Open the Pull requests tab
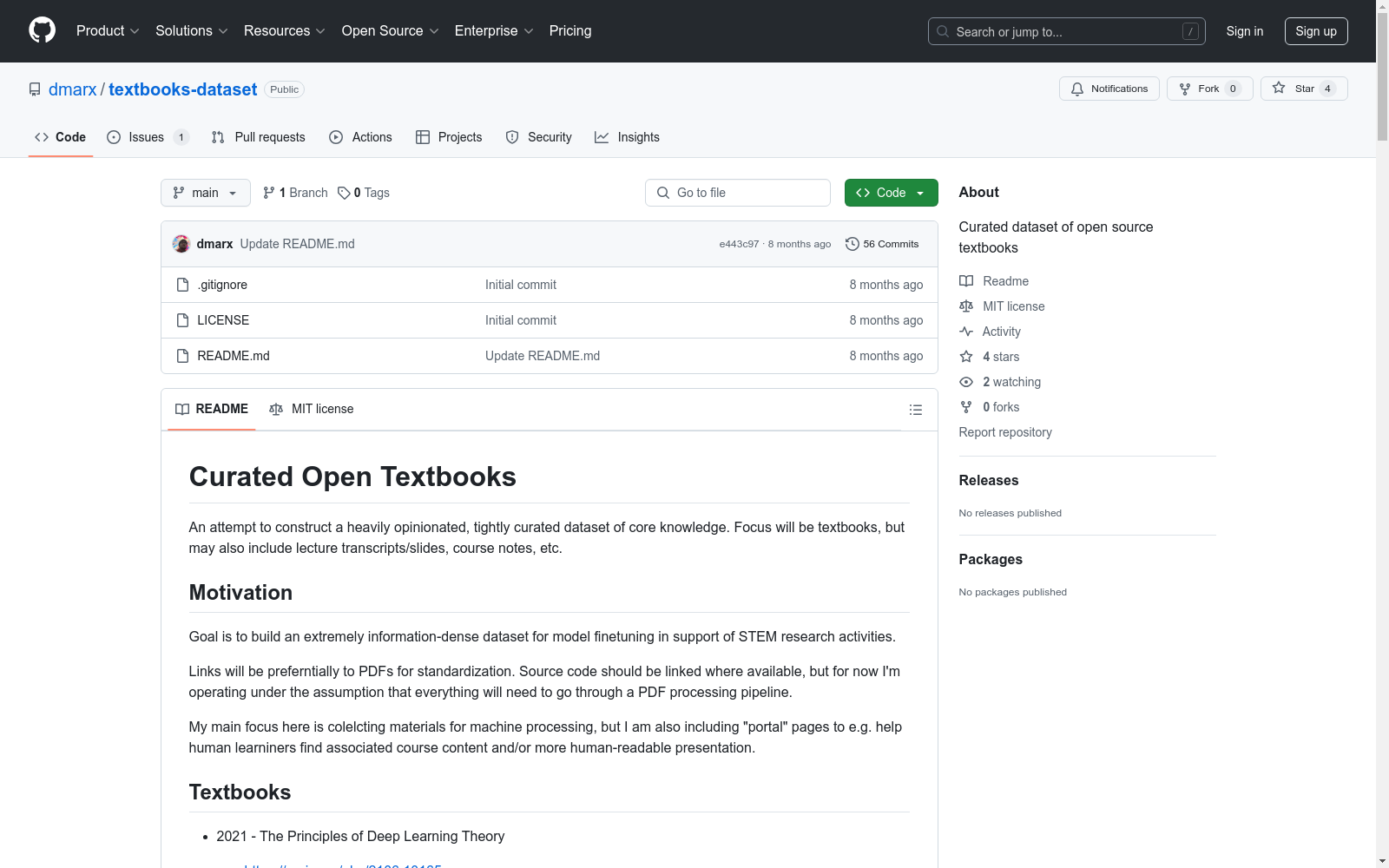 click(259, 137)
